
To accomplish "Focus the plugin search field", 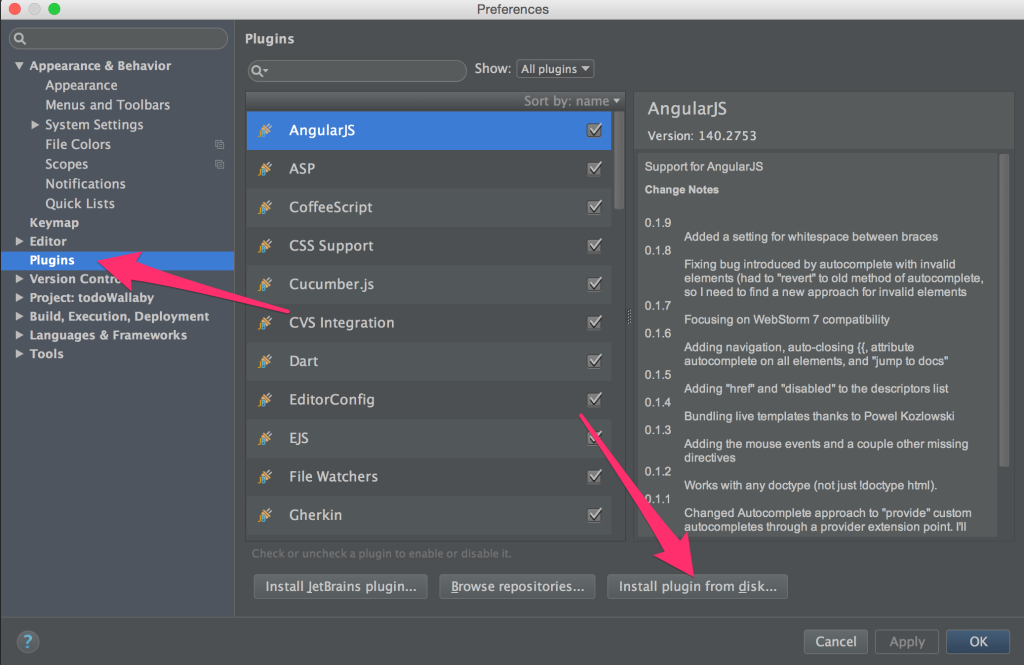I will (x=357, y=71).
